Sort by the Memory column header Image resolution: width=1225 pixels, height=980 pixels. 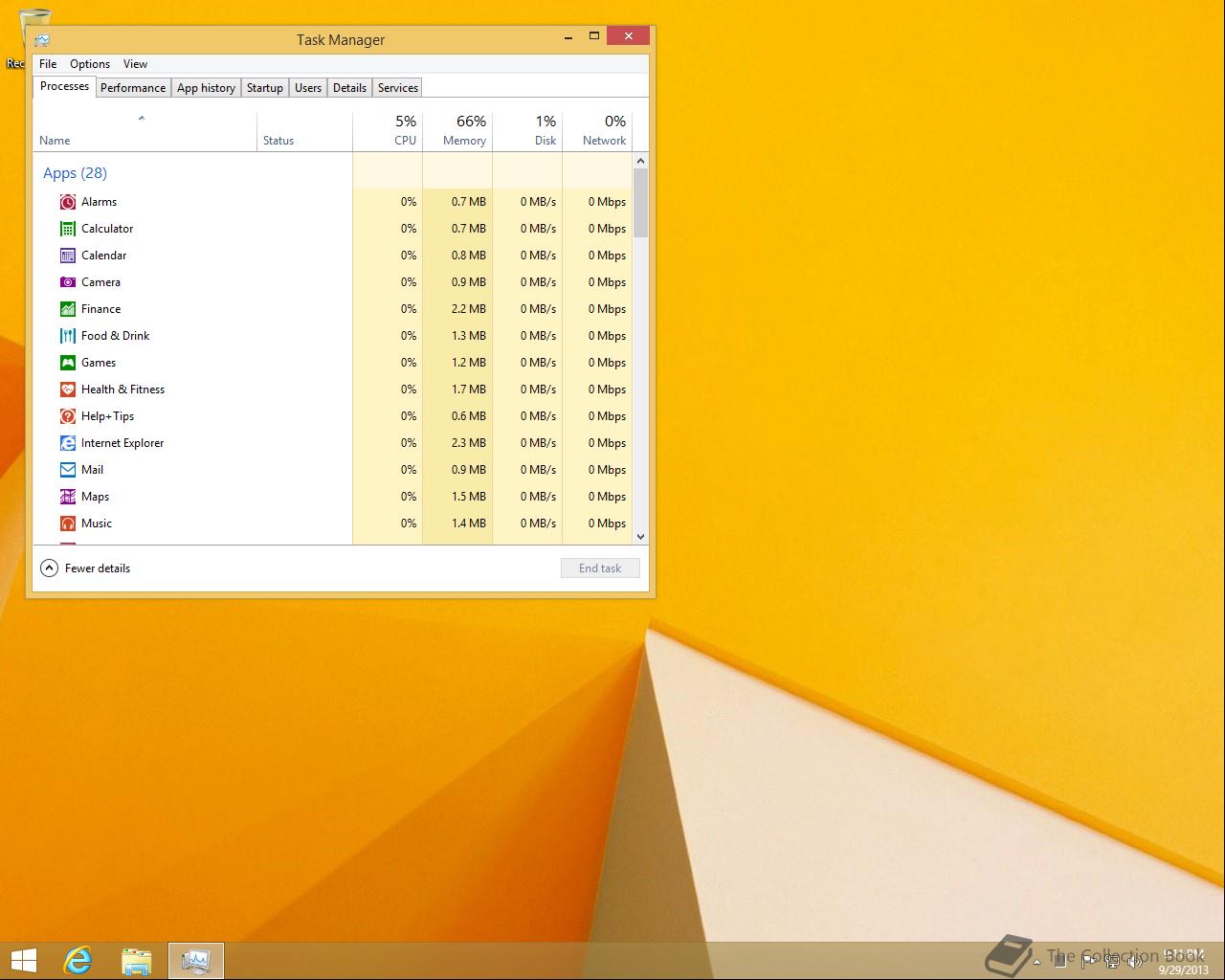click(x=457, y=131)
